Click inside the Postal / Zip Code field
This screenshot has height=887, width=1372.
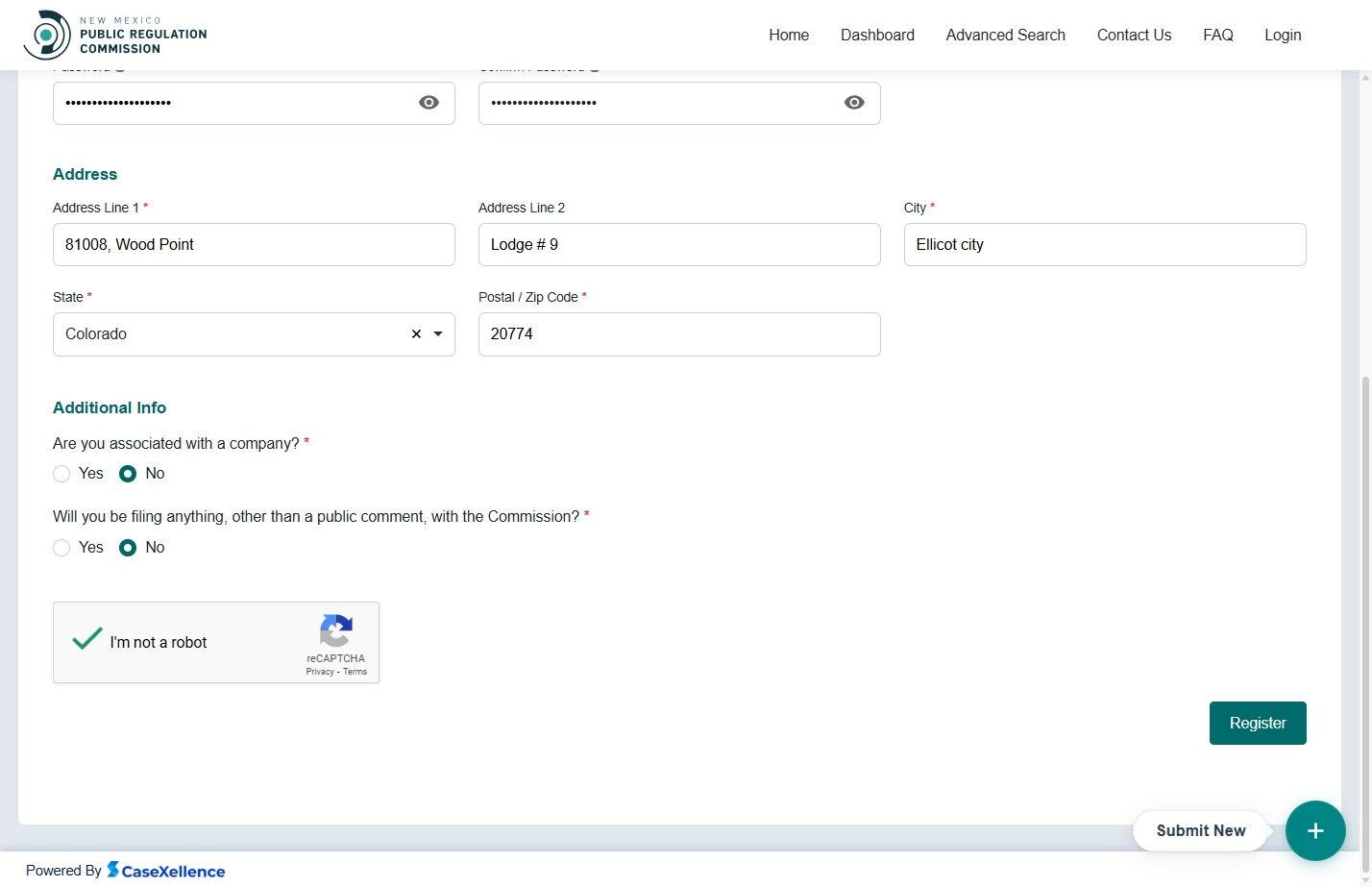(x=679, y=333)
